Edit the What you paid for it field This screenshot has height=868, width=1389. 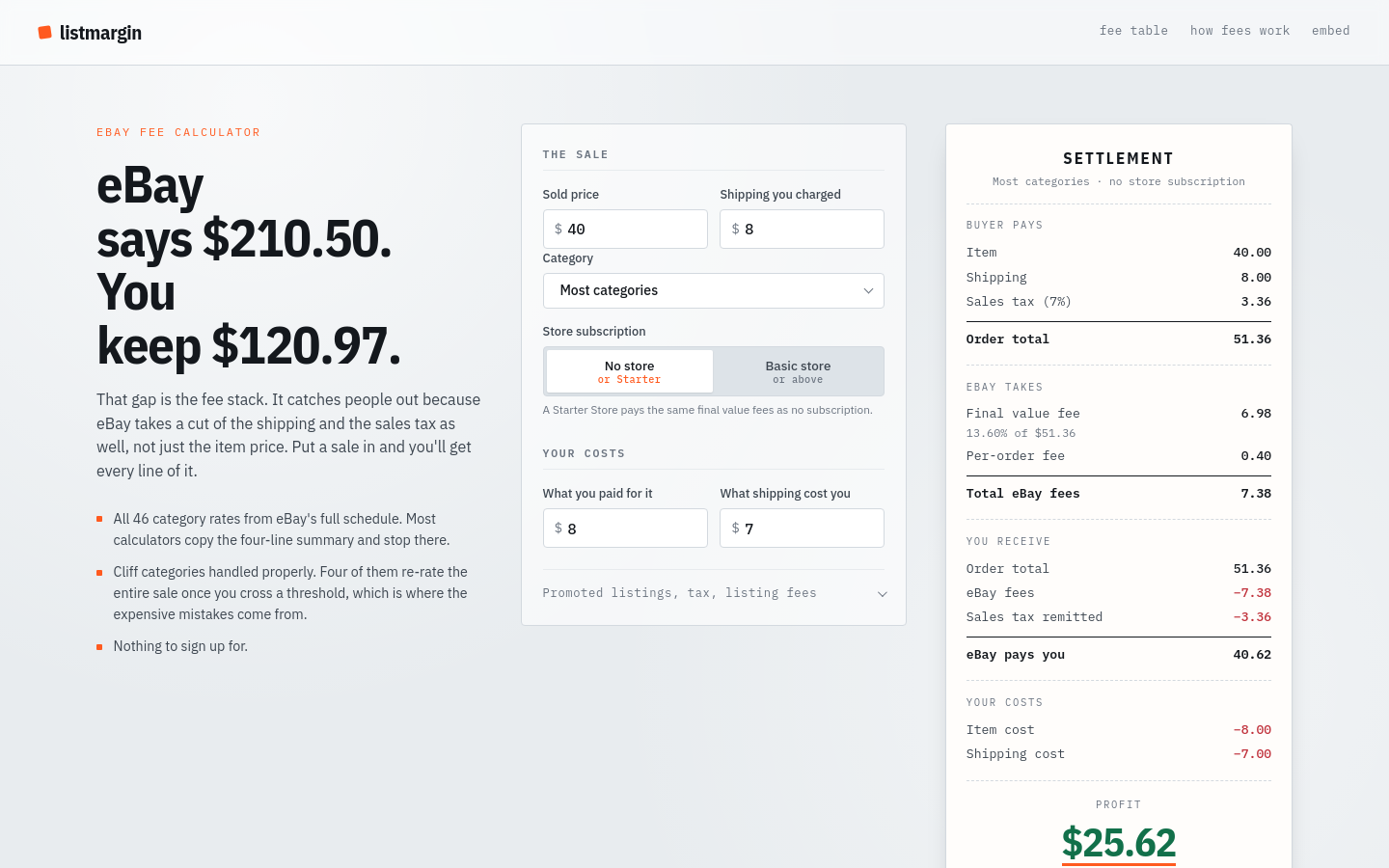click(x=625, y=529)
